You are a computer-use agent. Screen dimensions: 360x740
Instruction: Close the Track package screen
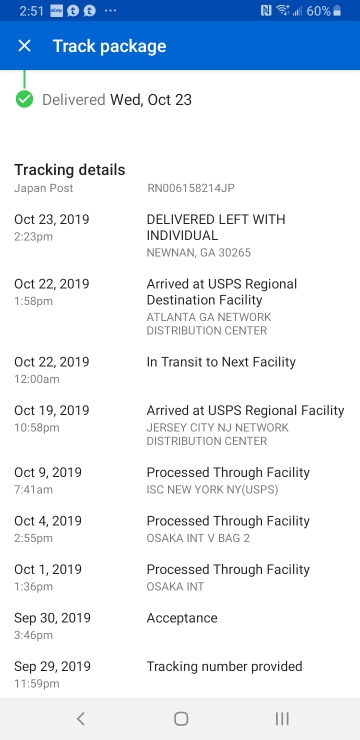coord(24,46)
